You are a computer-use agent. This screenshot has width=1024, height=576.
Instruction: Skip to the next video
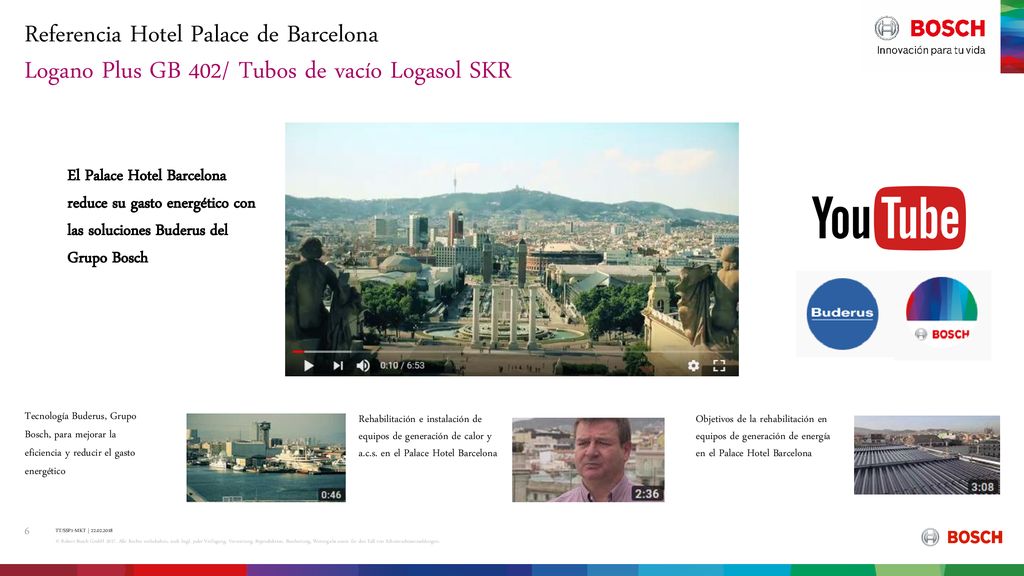point(338,366)
